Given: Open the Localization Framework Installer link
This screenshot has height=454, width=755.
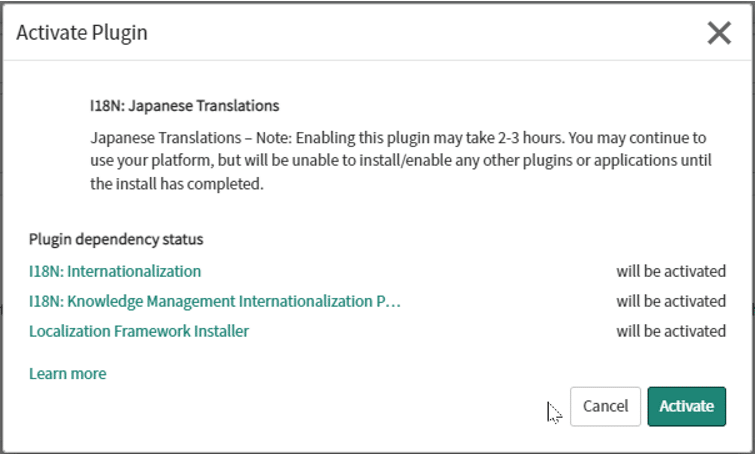Looking at the screenshot, I should [x=139, y=331].
